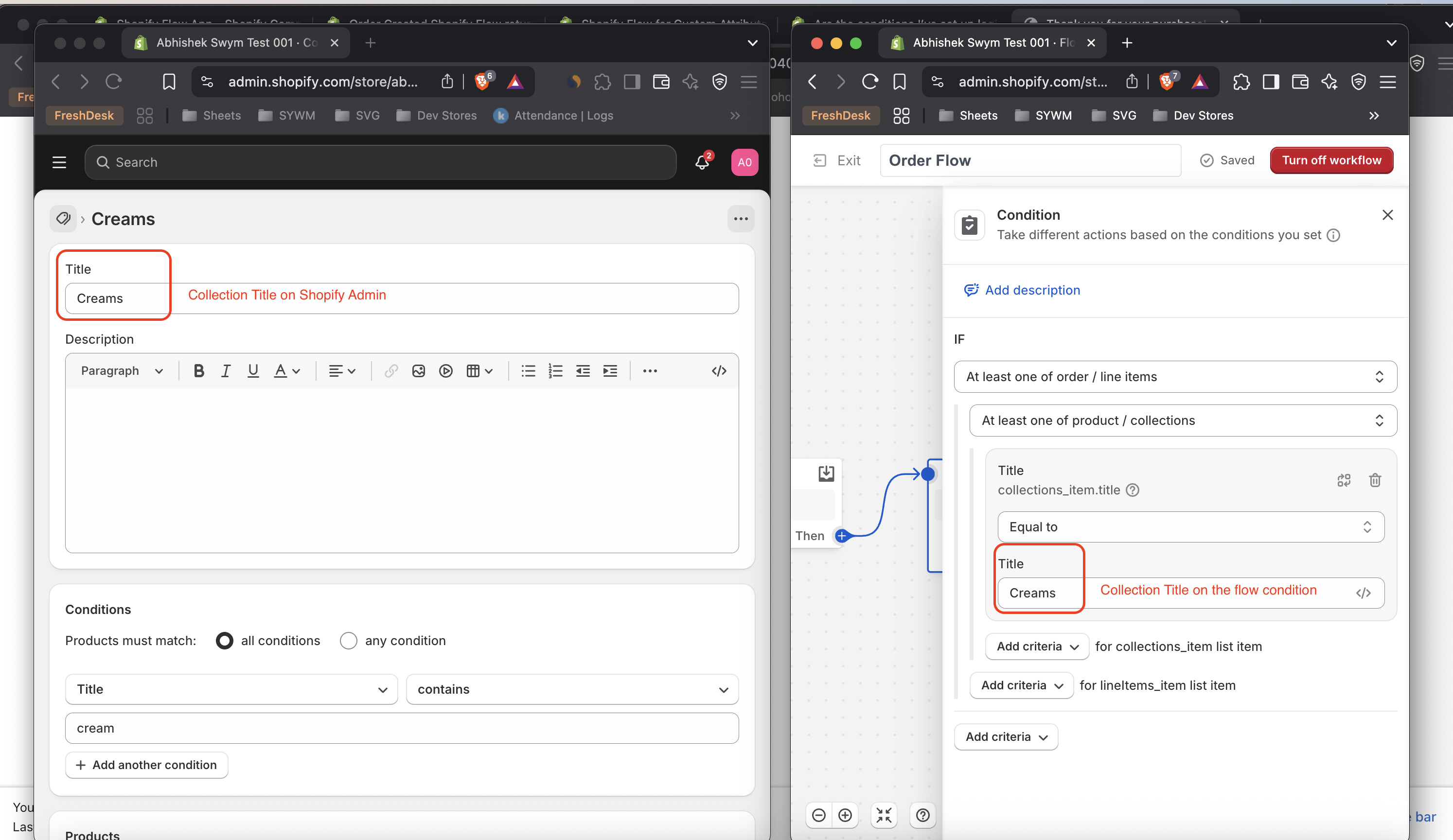Open Title condition field dropdown
The image size is (1453, 840).
click(x=231, y=689)
